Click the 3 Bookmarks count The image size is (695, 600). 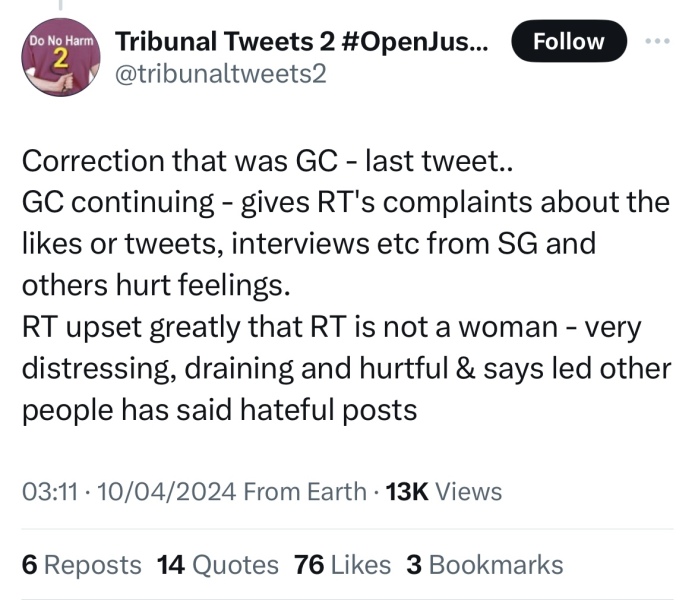click(x=484, y=564)
